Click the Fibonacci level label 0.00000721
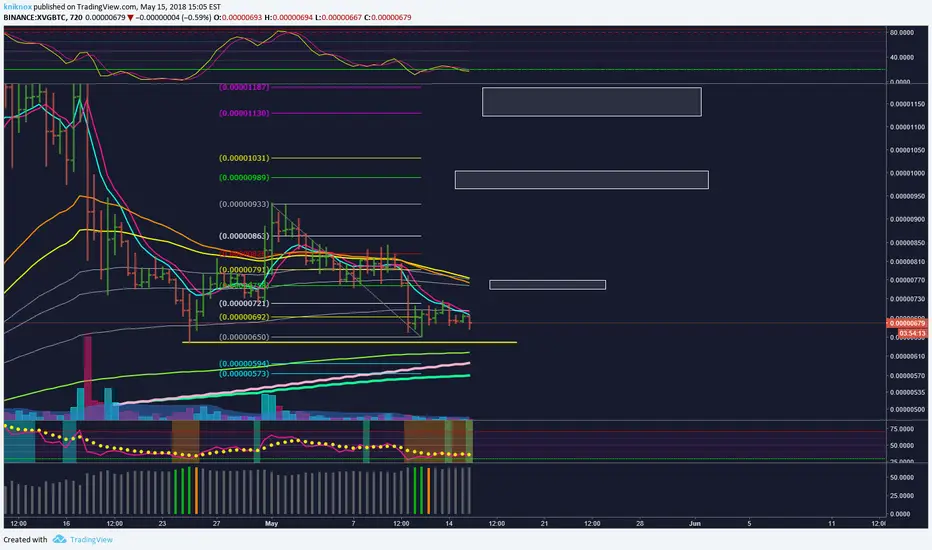The height and width of the screenshot is (550, 932). (x=244, y=303)
